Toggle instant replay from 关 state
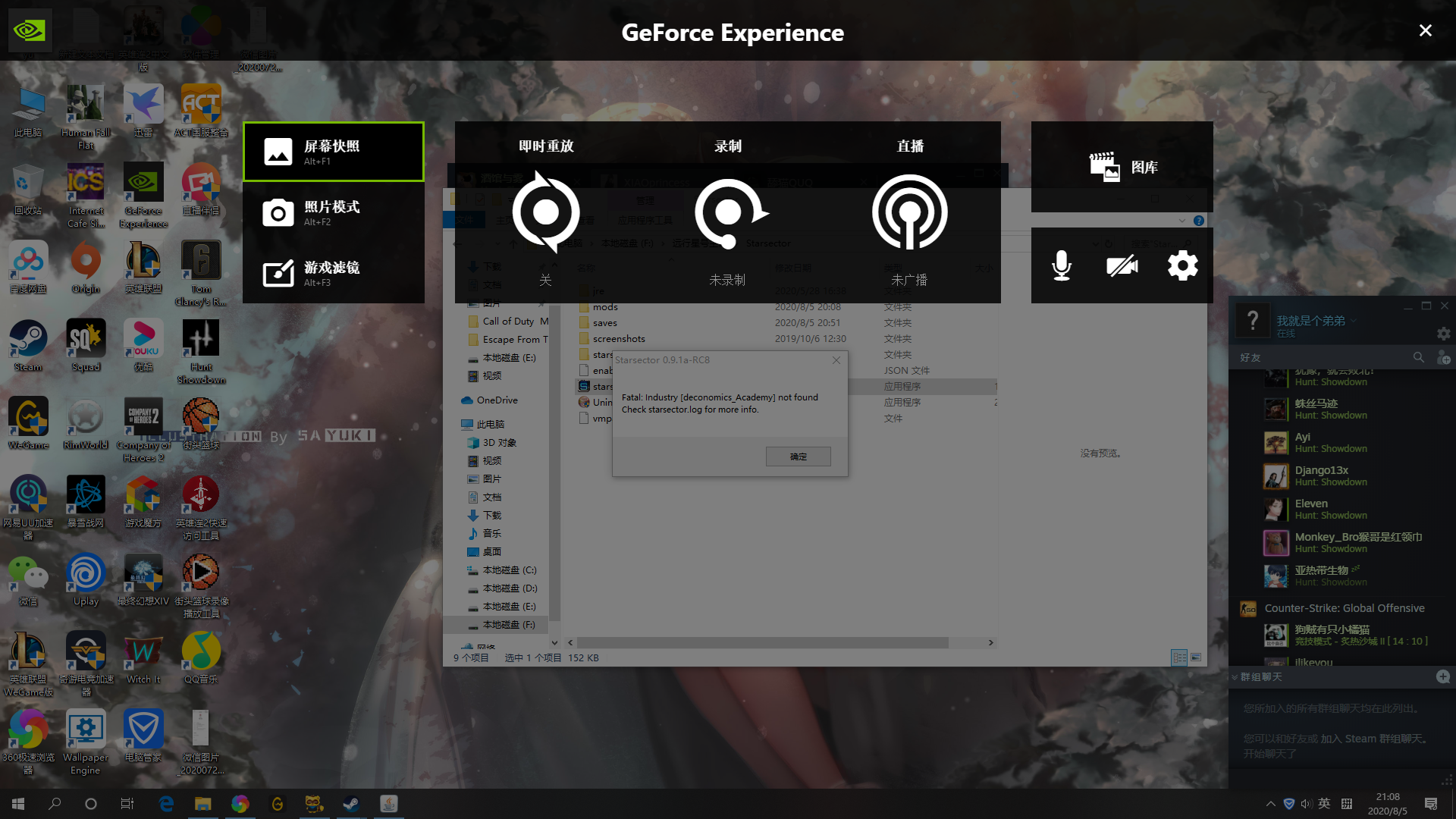The image size is (1456, 819). 545,280
